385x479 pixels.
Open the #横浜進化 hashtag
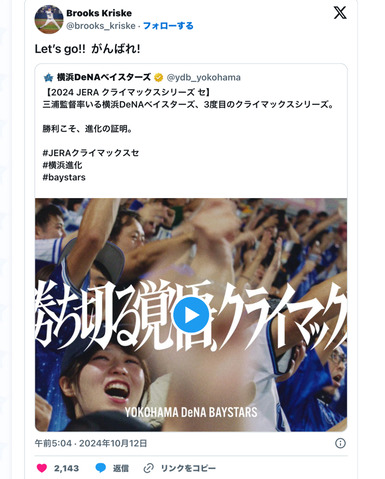[x=62, y=165]
